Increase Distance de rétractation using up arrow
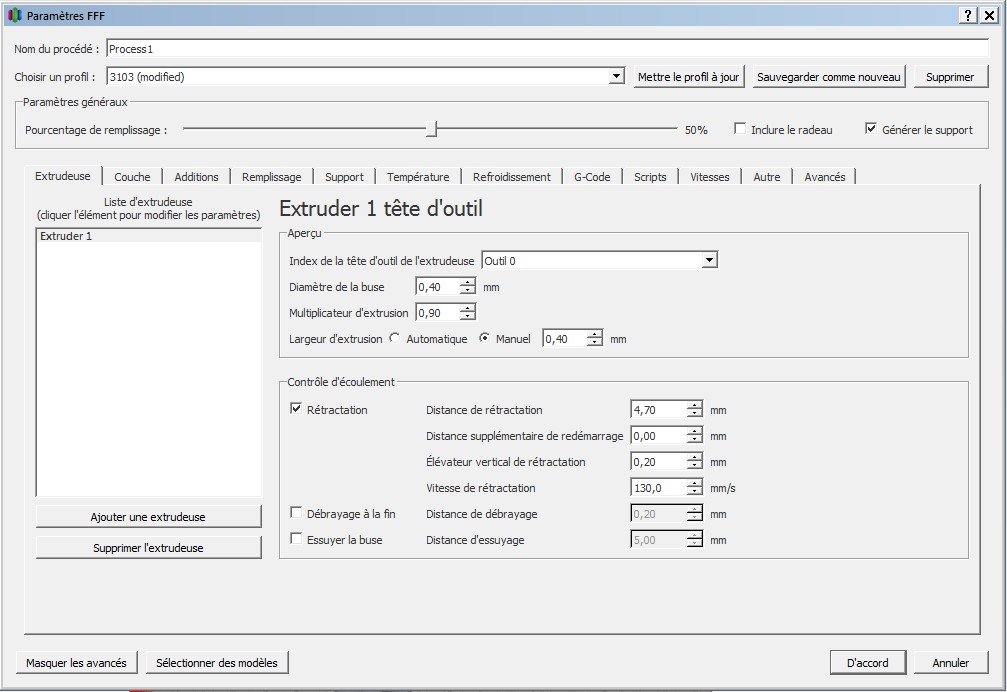1007x692 pixels. pos(695,405)
